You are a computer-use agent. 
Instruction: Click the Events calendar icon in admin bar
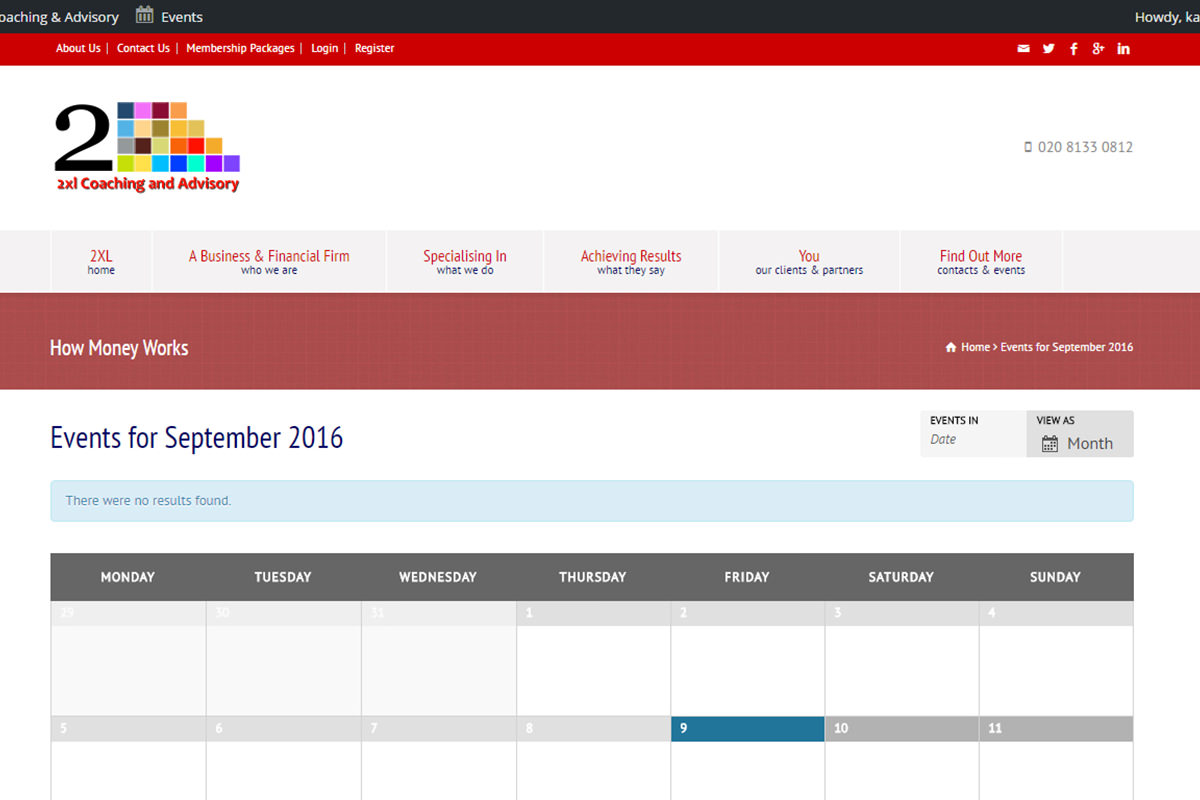146,15
